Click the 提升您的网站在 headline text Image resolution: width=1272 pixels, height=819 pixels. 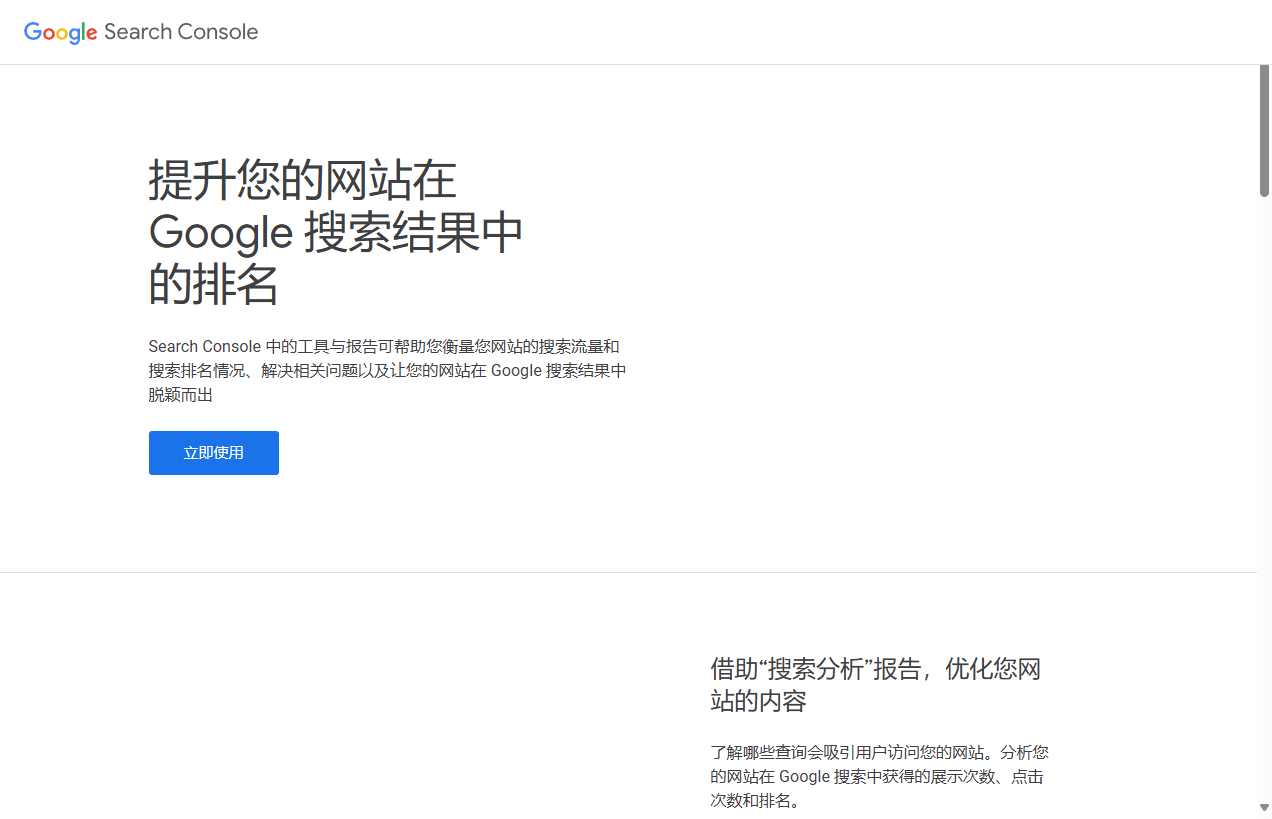[301, 180]
